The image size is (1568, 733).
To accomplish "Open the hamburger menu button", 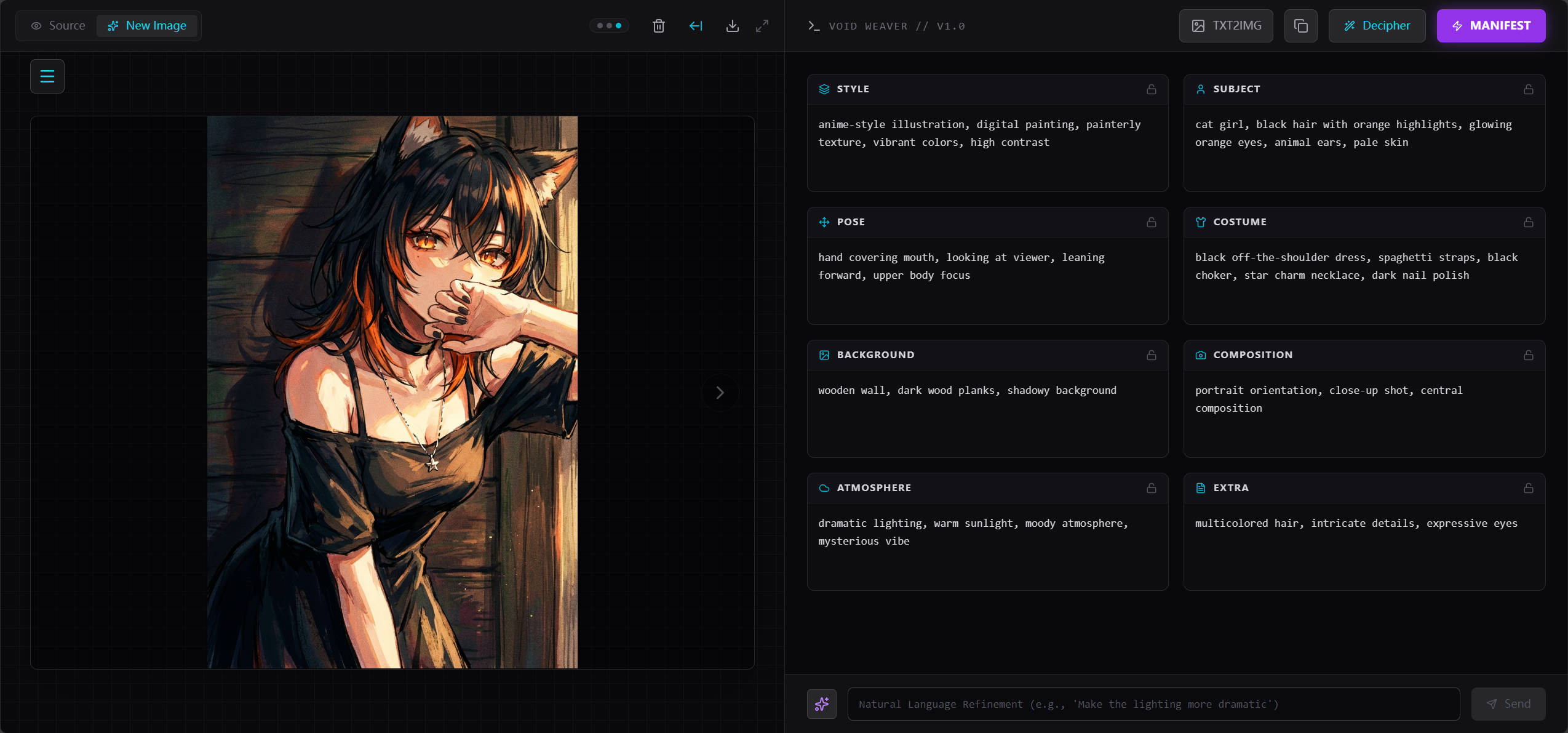I will (x=47, y=76).
